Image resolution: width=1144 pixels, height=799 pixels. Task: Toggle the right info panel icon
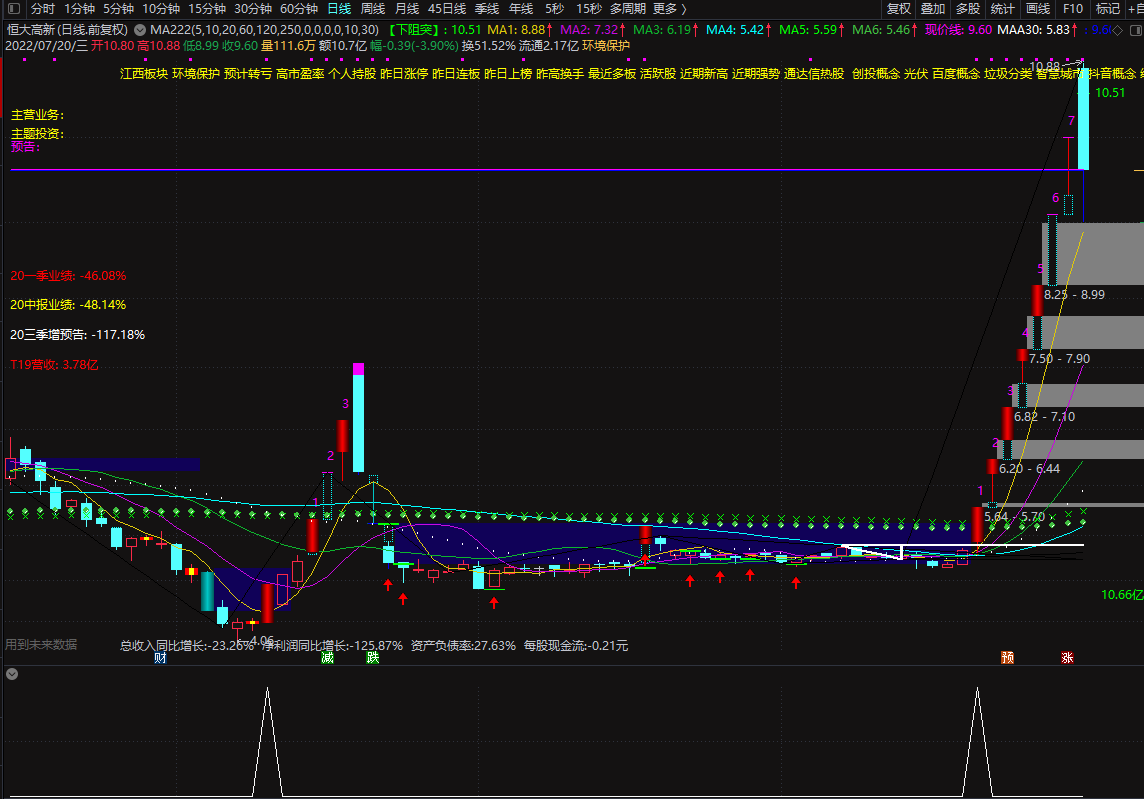pyautogui.click(x=1136, y=30)
